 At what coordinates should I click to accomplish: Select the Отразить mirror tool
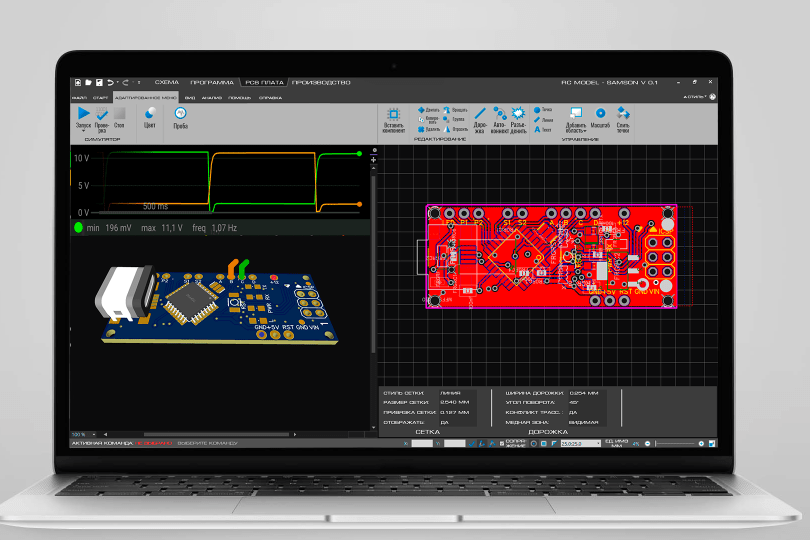456,129
